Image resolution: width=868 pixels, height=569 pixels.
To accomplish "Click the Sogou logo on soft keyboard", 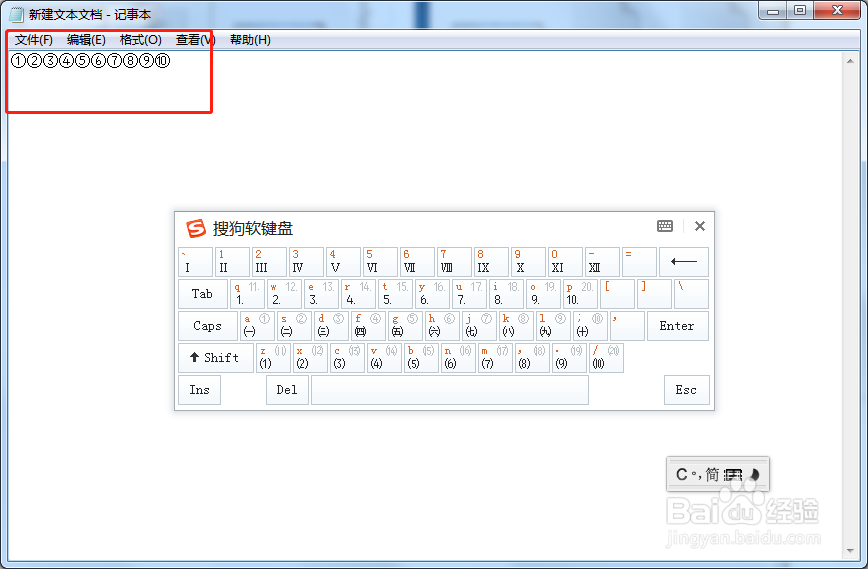I will [x=196, y=228].
